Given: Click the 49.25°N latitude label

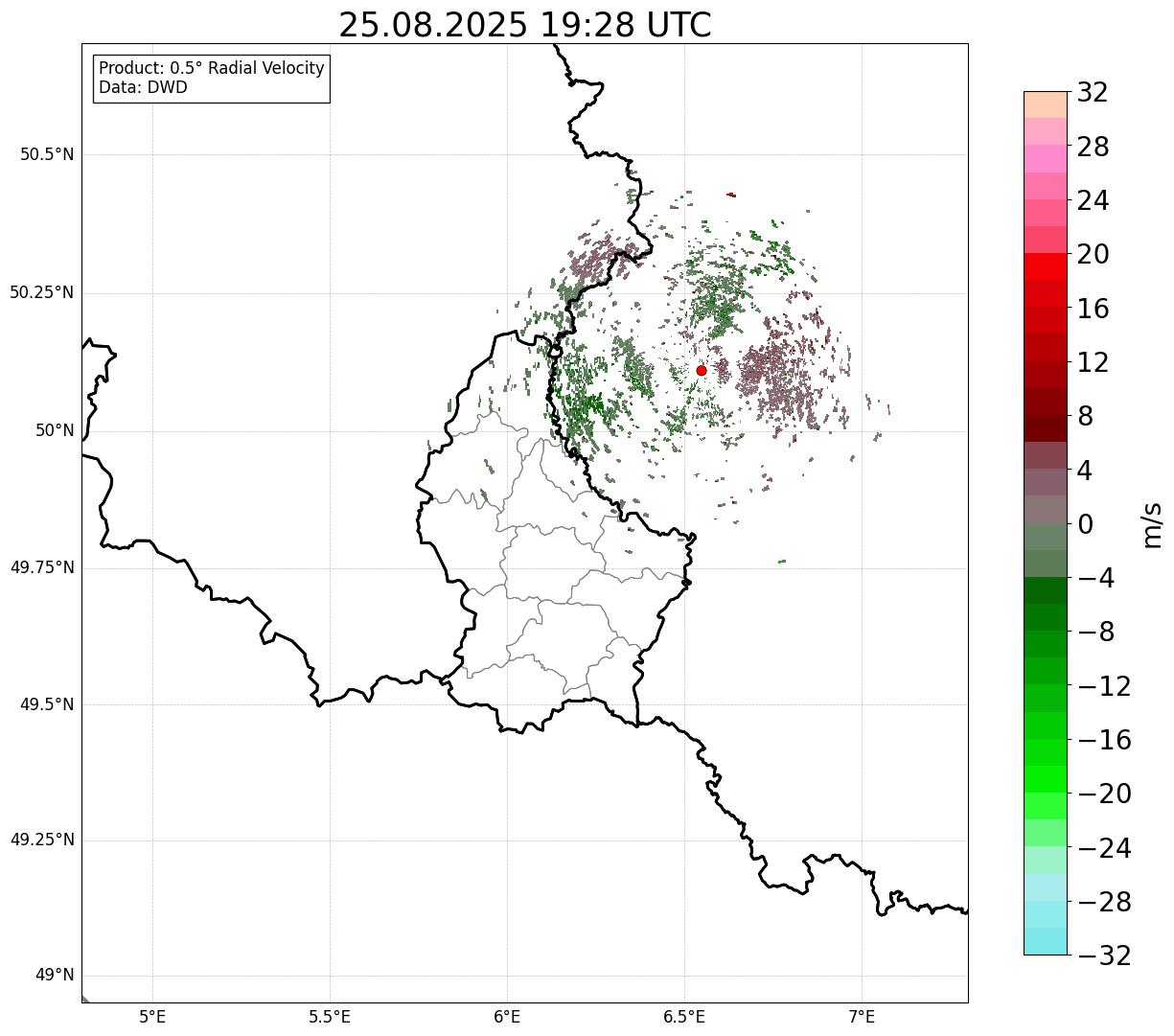Looking at the screenshot, I should pos(42,840).
